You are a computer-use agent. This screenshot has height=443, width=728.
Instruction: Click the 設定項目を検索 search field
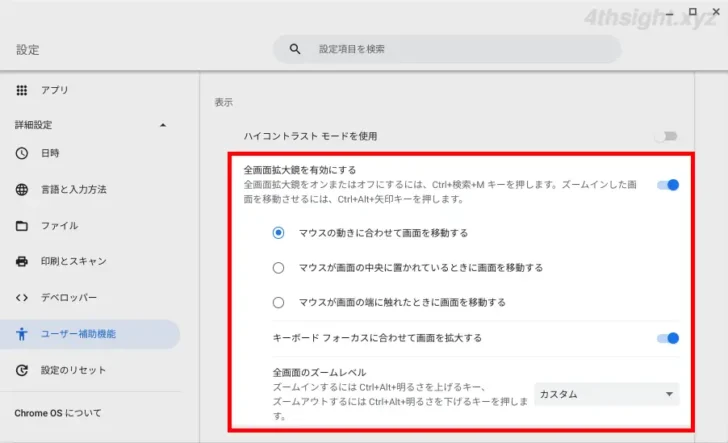click(x=447, y=49)
